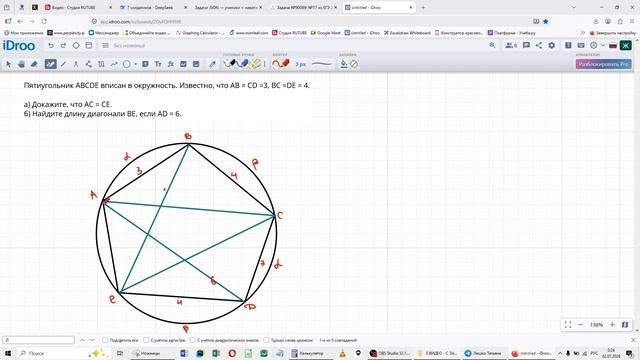Select the active freehand pen tool
The height and width of the screenshot is (360, 640).
point(50,64)
